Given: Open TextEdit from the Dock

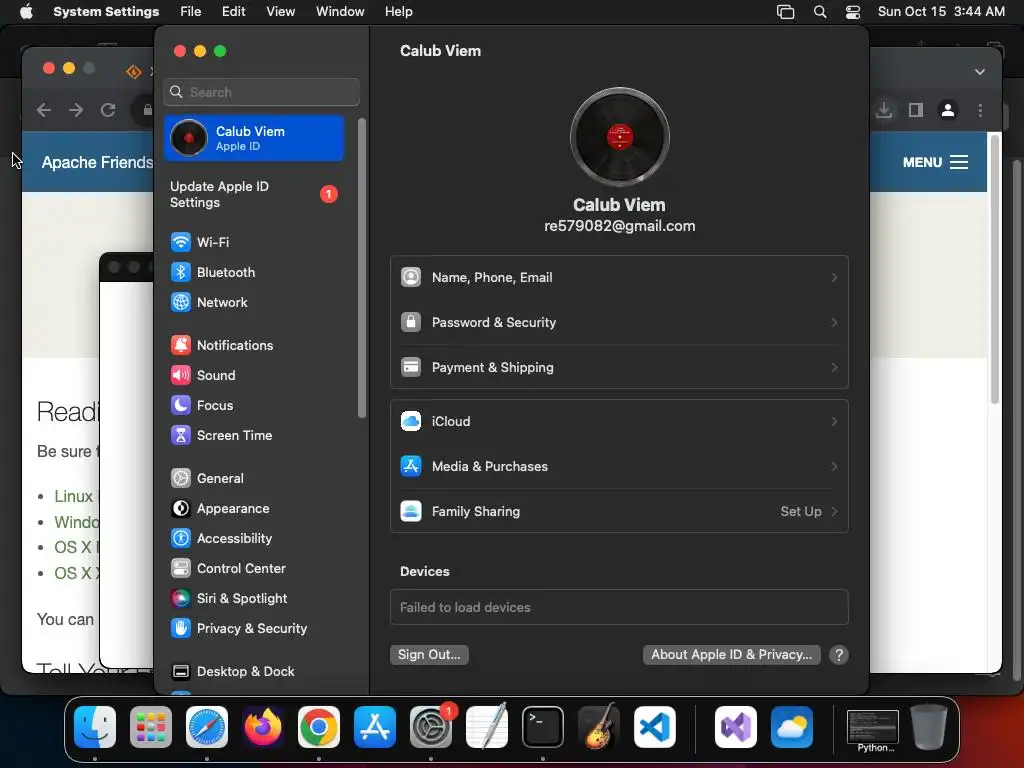Looking at the screenshot, I should tap(487, 727).
